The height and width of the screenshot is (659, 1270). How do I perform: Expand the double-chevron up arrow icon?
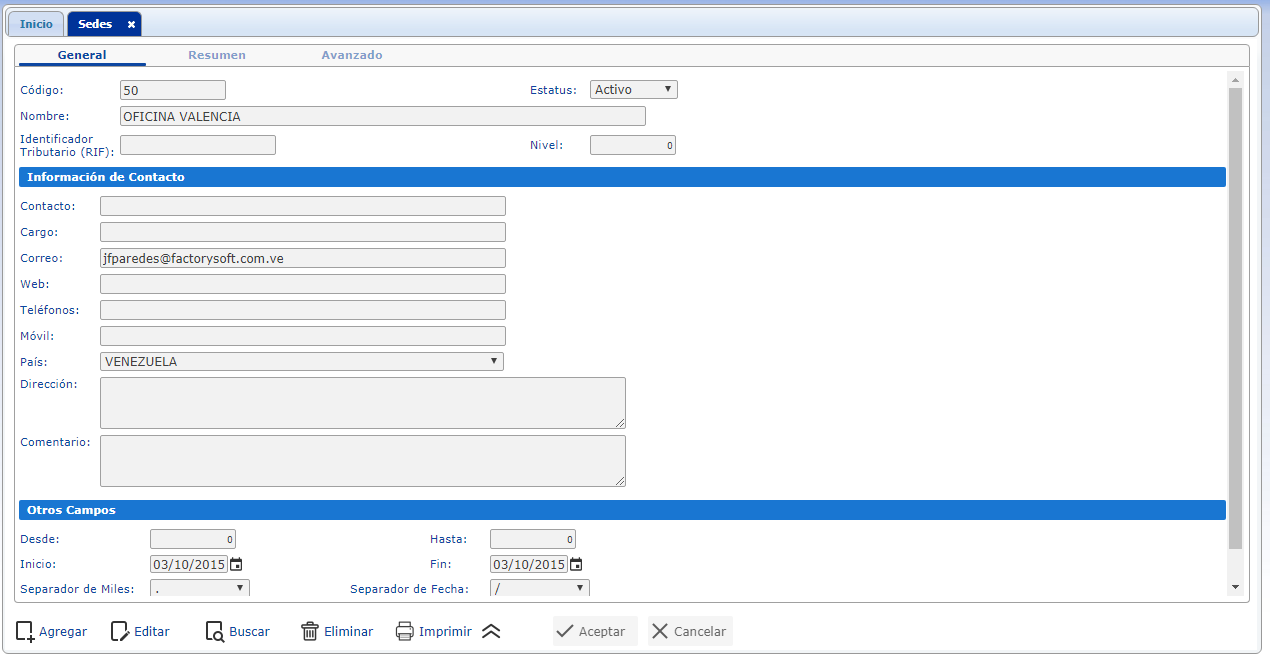(491, 631)
